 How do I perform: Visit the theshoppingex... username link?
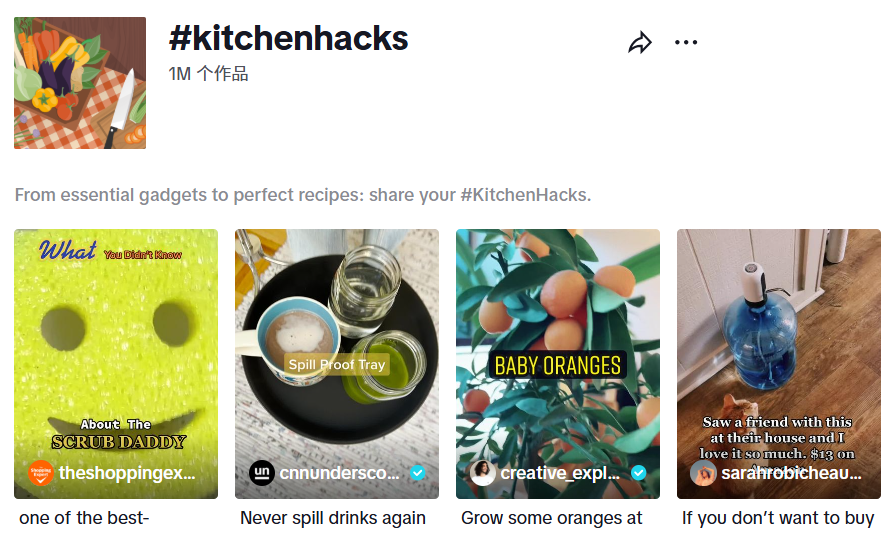point(128,473)
